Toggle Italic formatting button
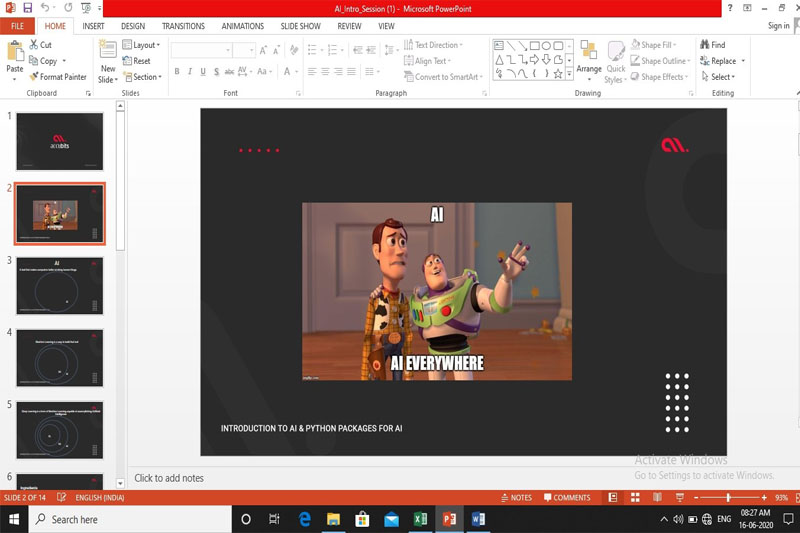This screenshot has height=533, width=800. point(191,72)
